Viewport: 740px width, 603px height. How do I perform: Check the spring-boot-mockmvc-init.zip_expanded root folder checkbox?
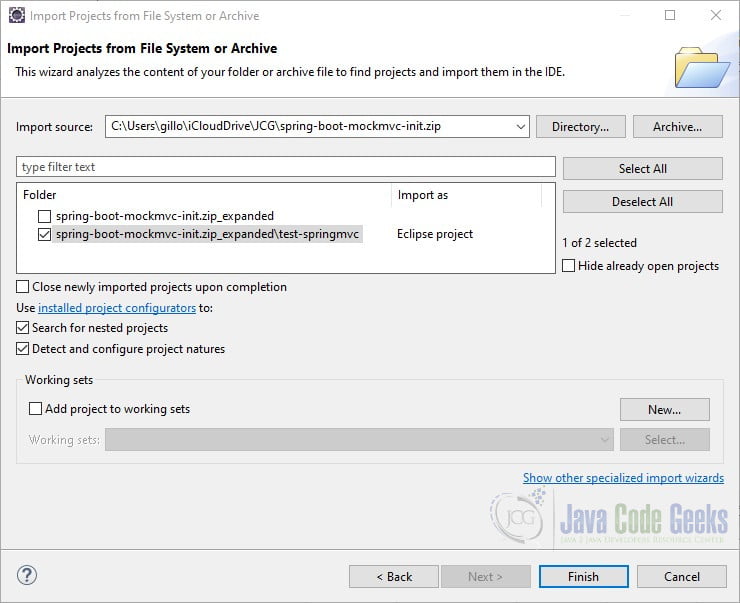tap(44, 216)
